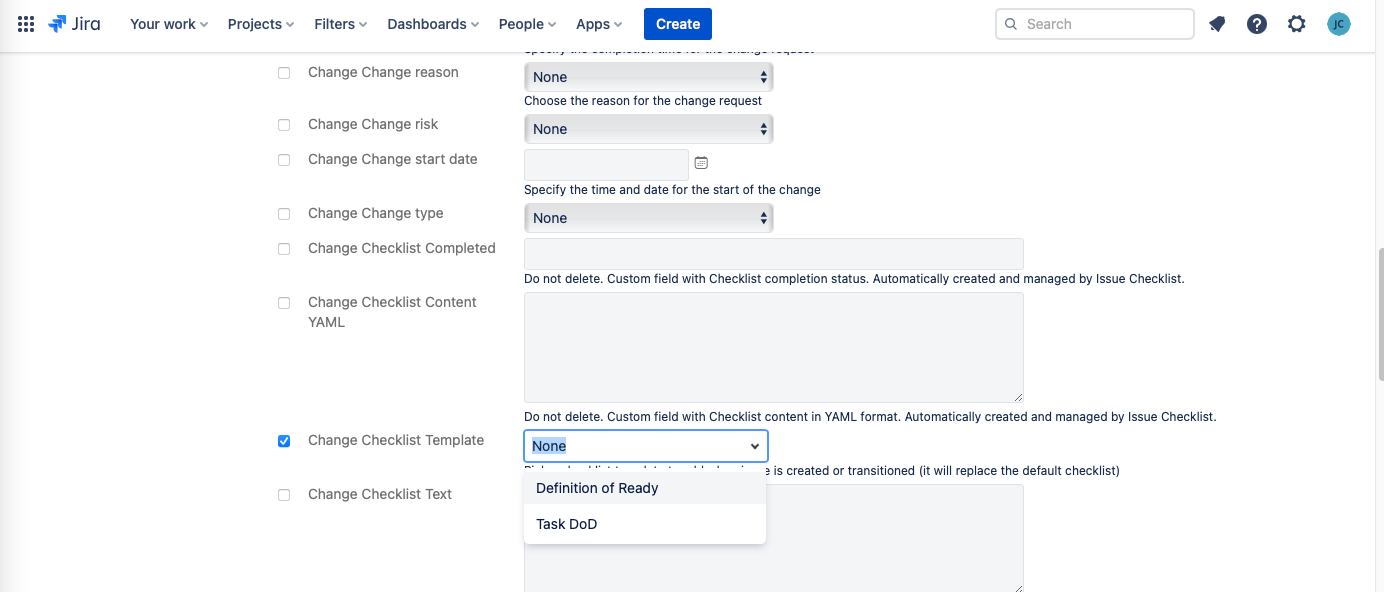1384x592 pixels.
Task: Open the Change type dropdown
Action: click(648, 218)
